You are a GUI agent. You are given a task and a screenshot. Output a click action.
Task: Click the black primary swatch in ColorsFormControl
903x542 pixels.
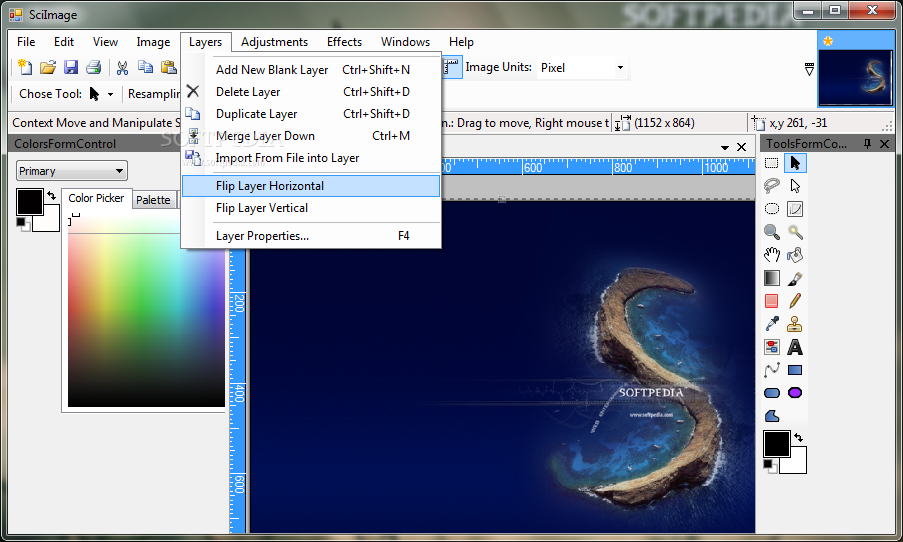click(x=29, y=202)
